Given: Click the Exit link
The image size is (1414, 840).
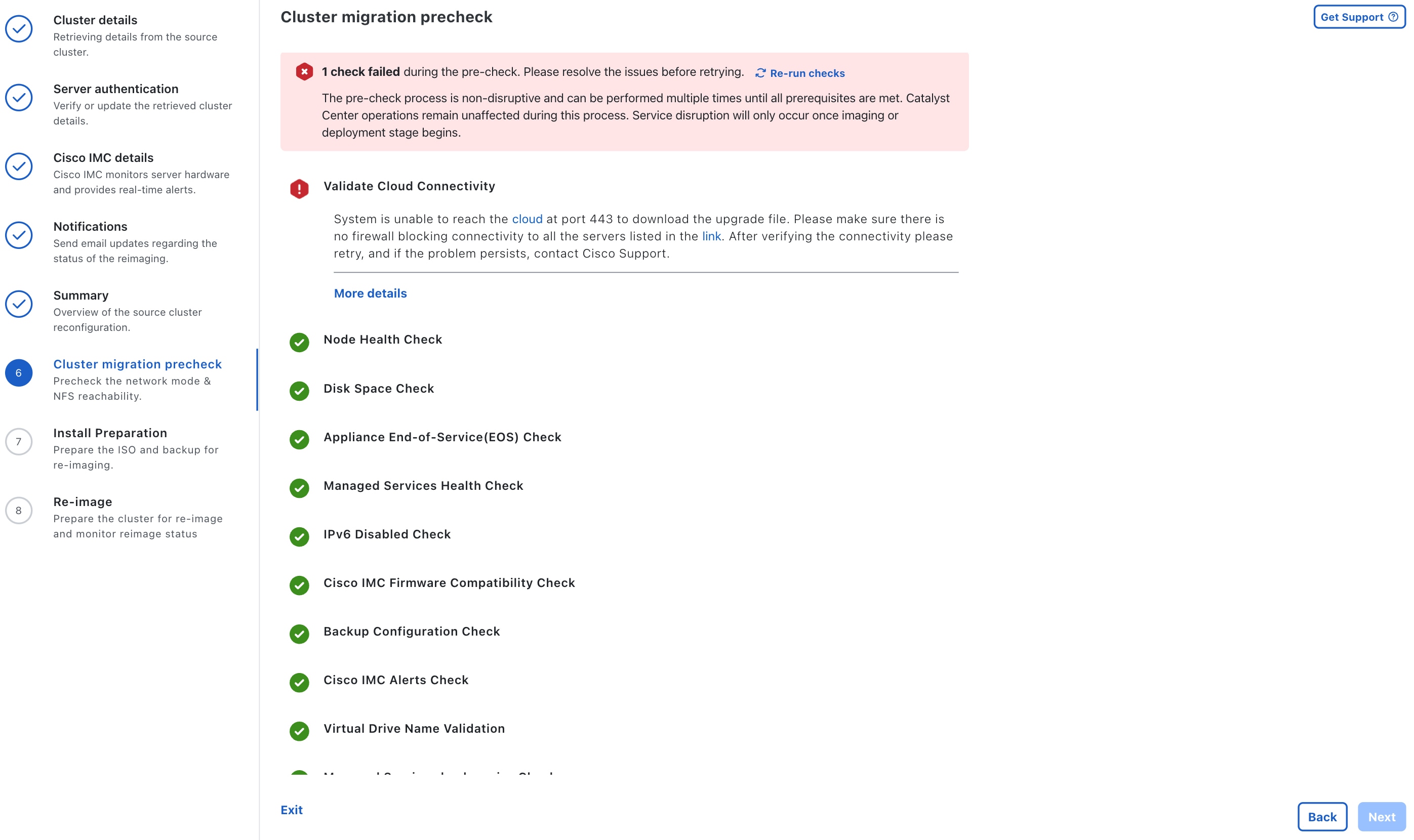Looking at the screenshot, I should [292, 810].
